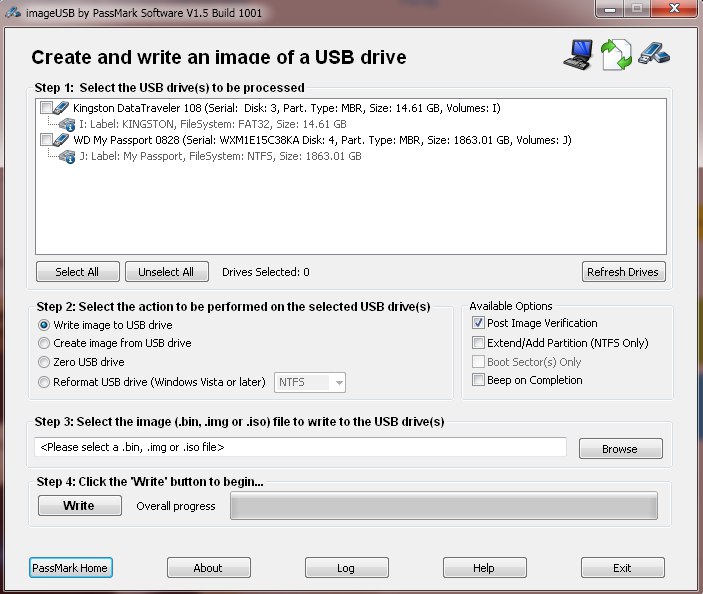The width and height of the screenshot is (703, 594).
Task: Enable Extend/Add Partition (NTFS Only)
Action: coord(478,343)
